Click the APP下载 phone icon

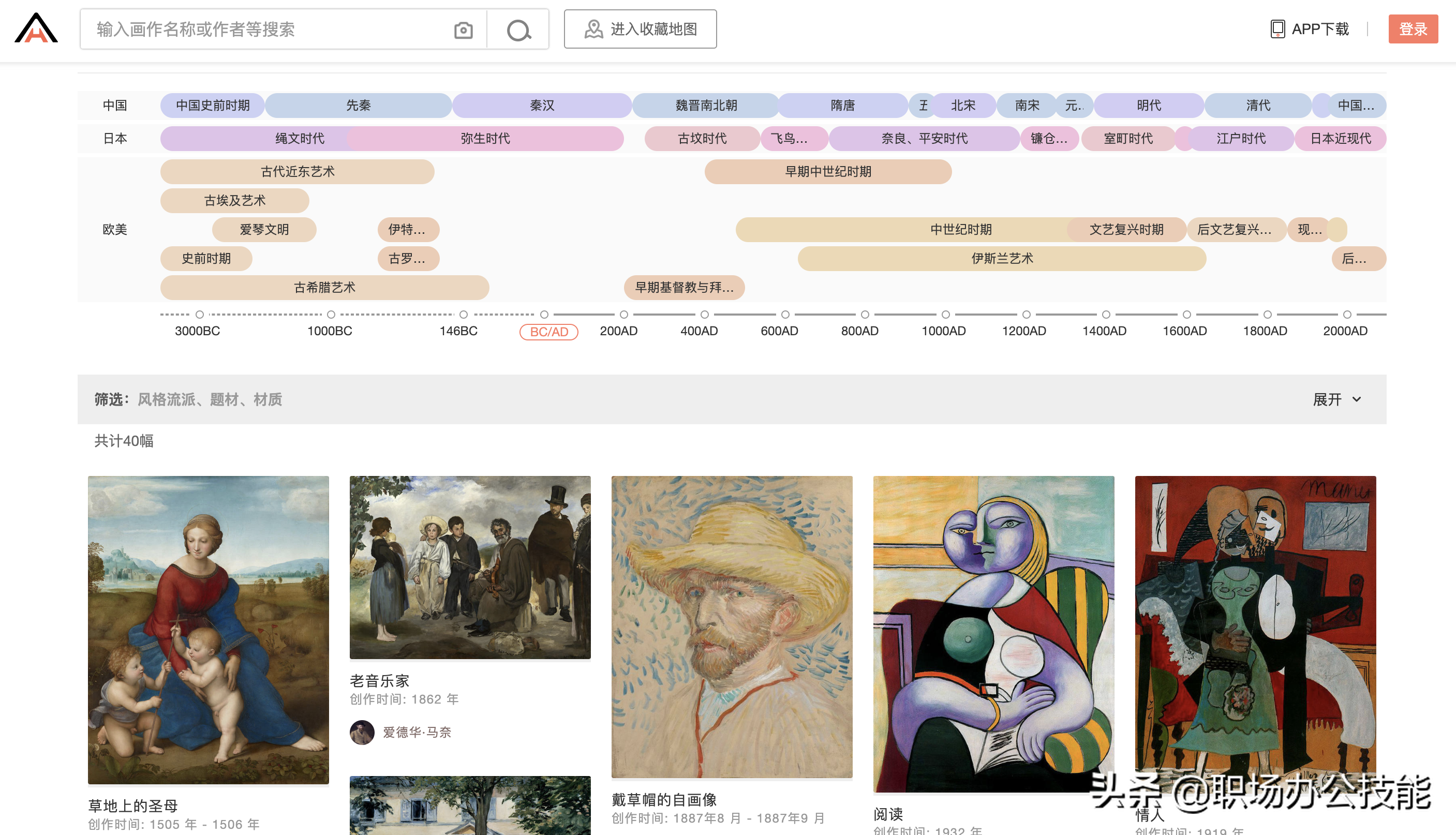point(1277,28)
